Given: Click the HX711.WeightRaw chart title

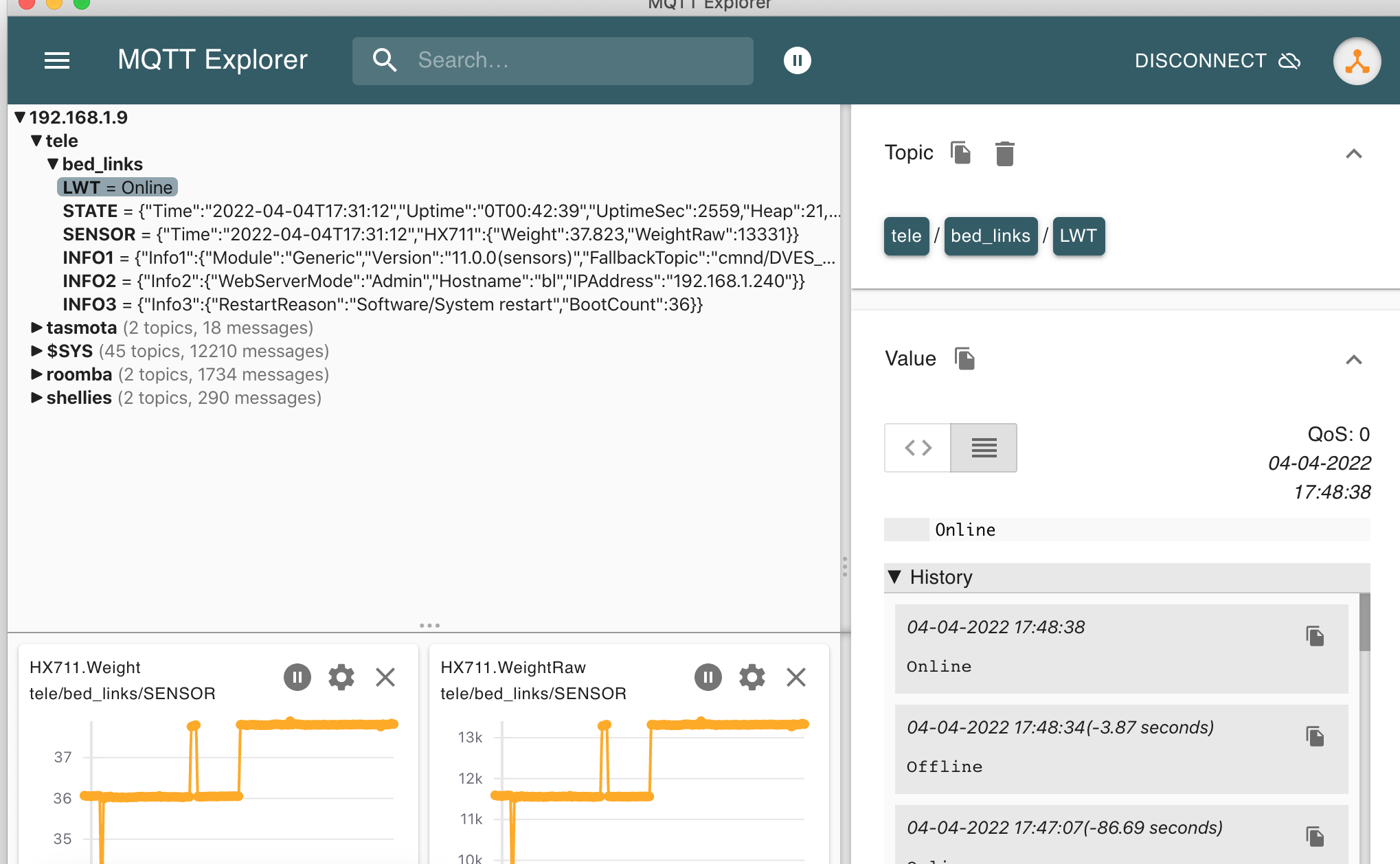Looking at the screenshot, I should 513,668.
